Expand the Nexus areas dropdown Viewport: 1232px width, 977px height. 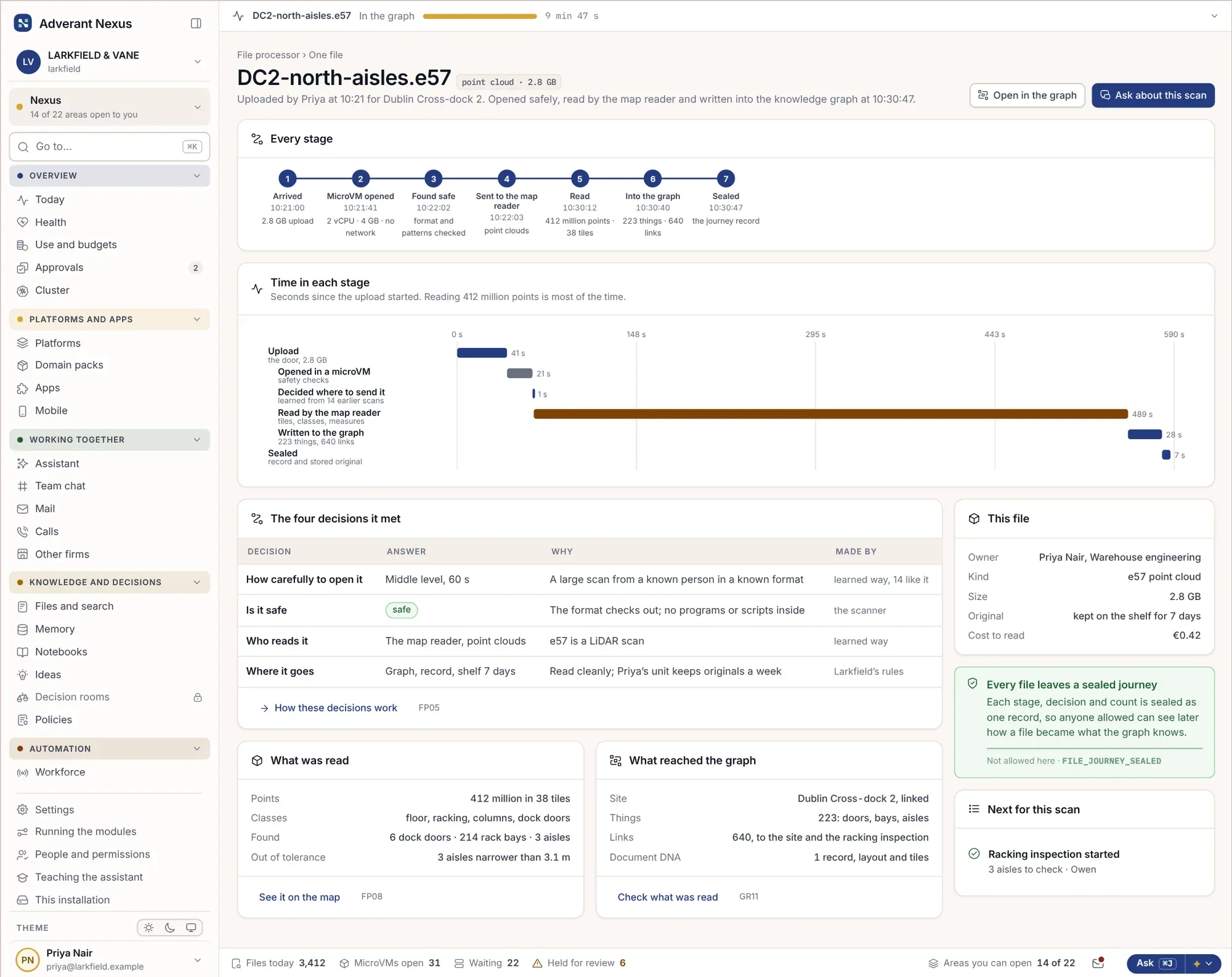(x=110, y=107)
